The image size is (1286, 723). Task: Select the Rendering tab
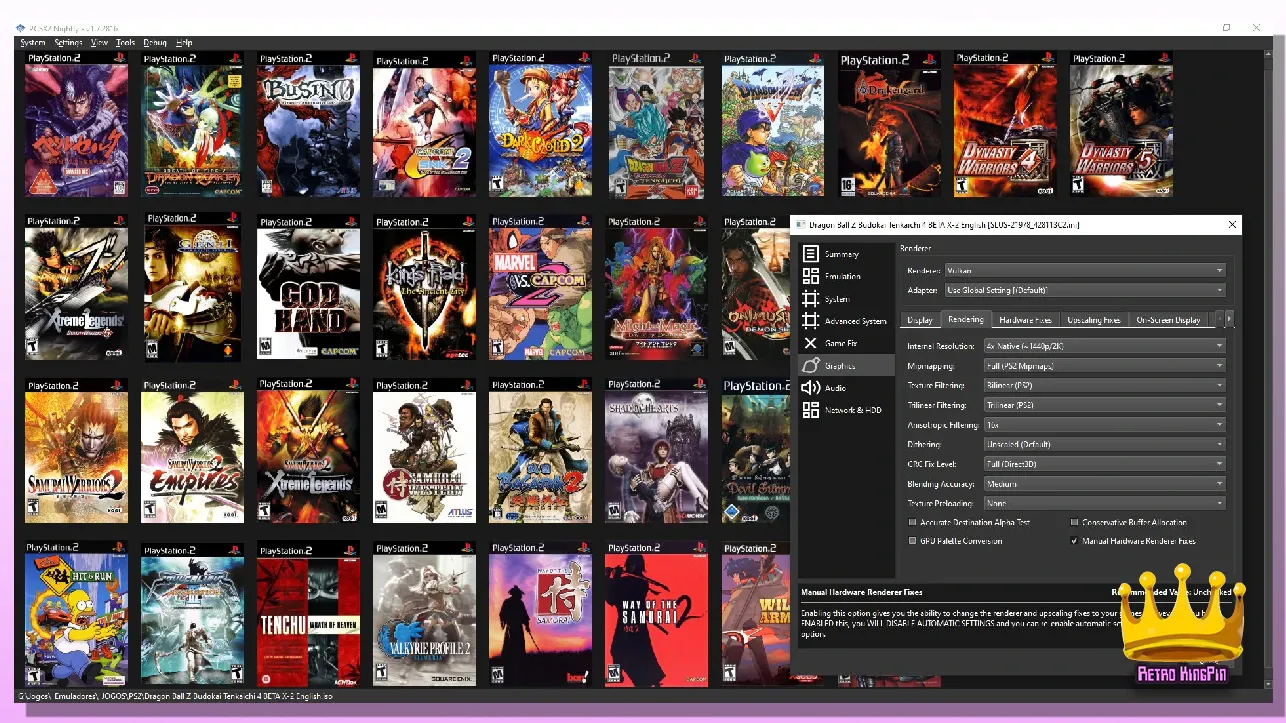[x=965, y=319]
